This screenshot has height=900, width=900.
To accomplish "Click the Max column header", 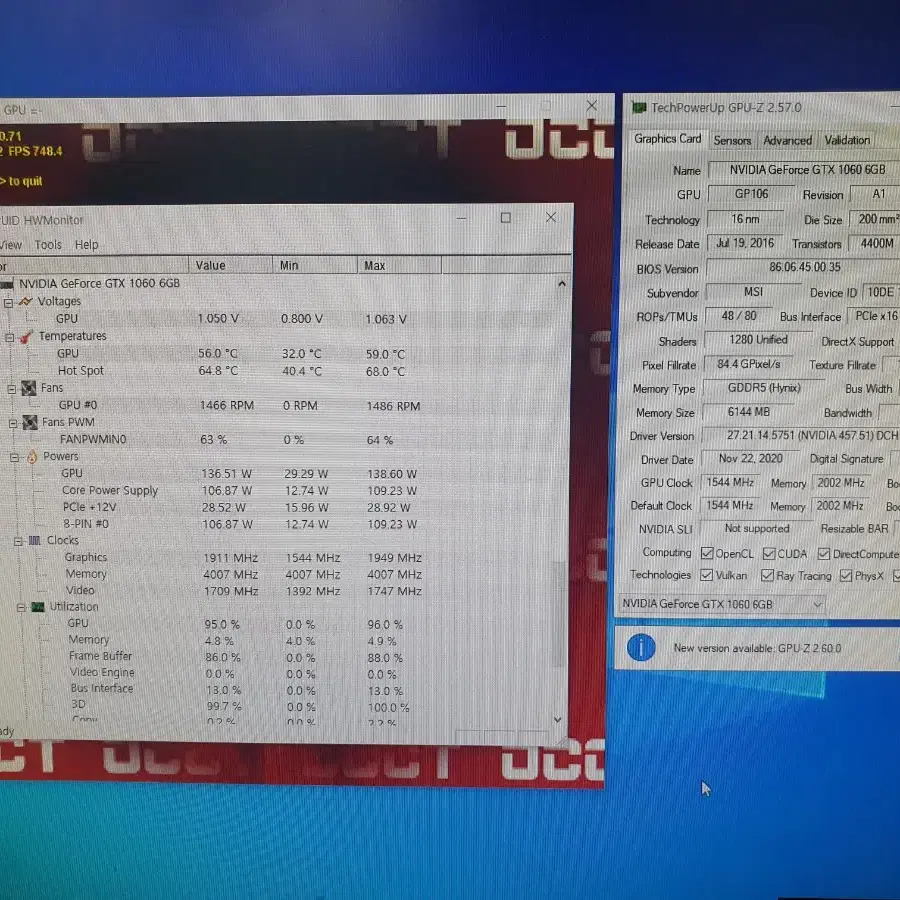I will point(399,265).
